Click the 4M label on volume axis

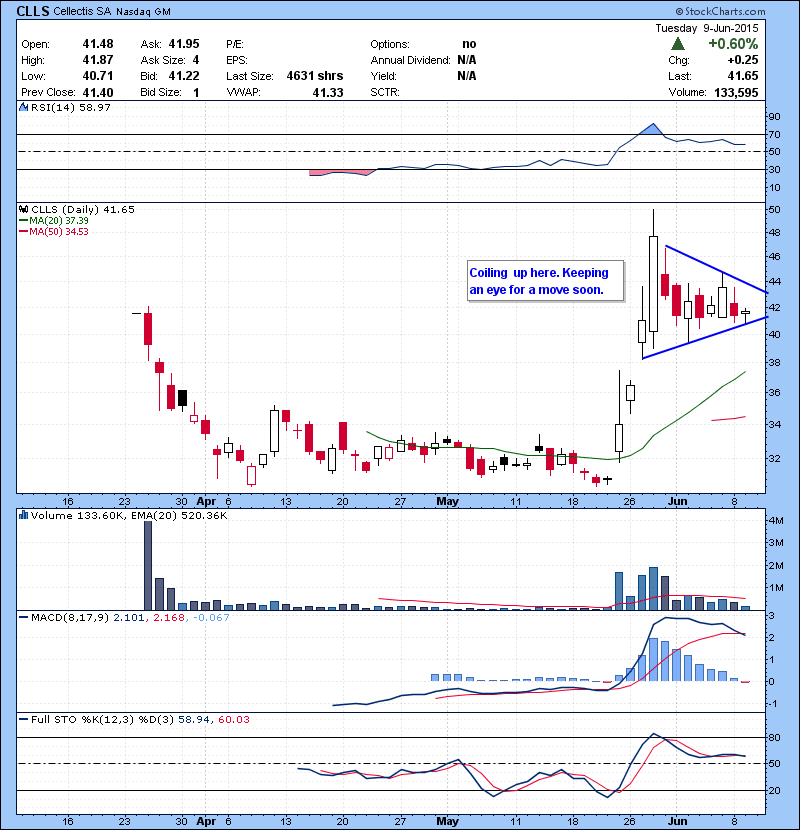[776, 521]
